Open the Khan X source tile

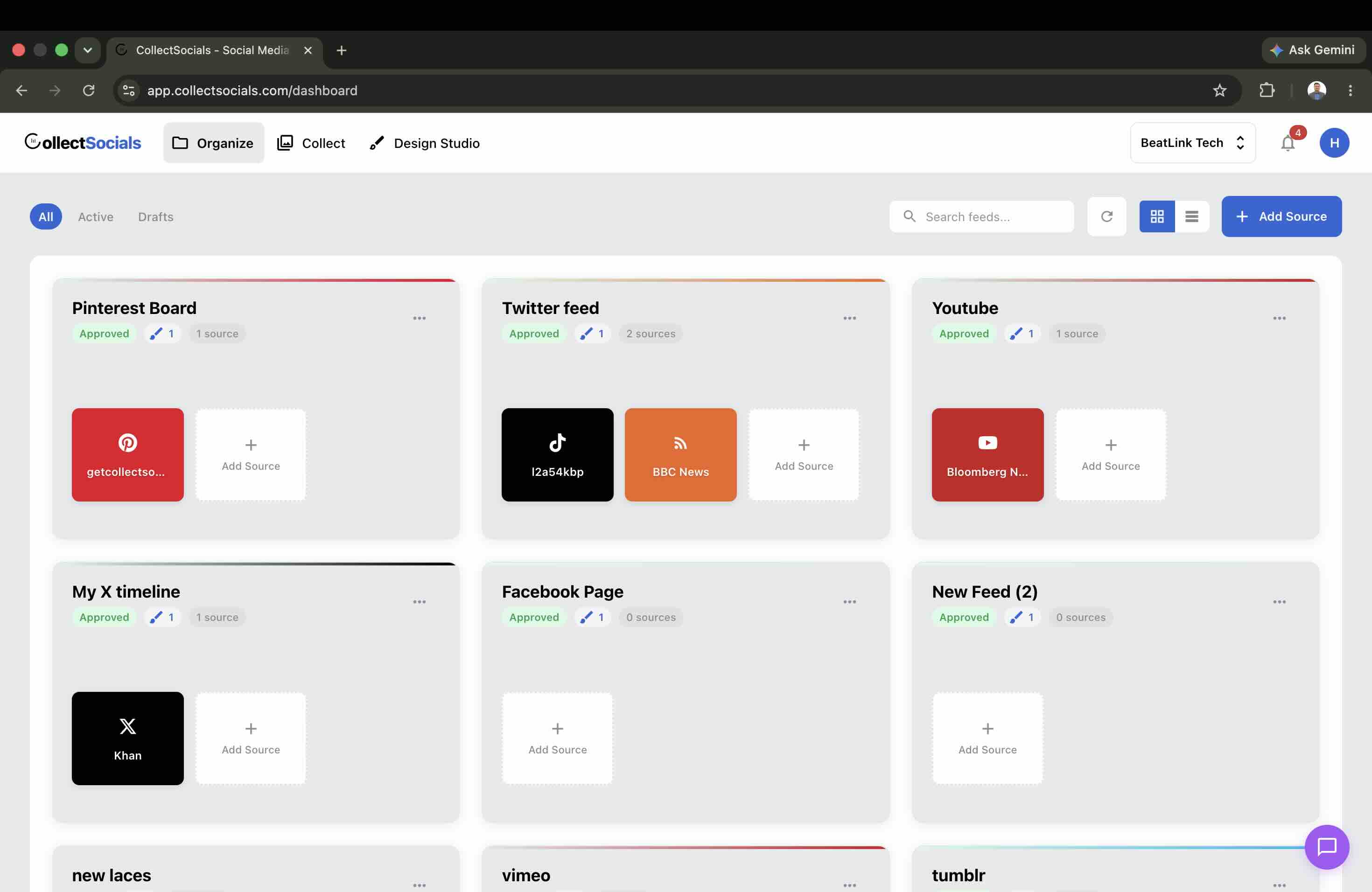click(127, 738)
